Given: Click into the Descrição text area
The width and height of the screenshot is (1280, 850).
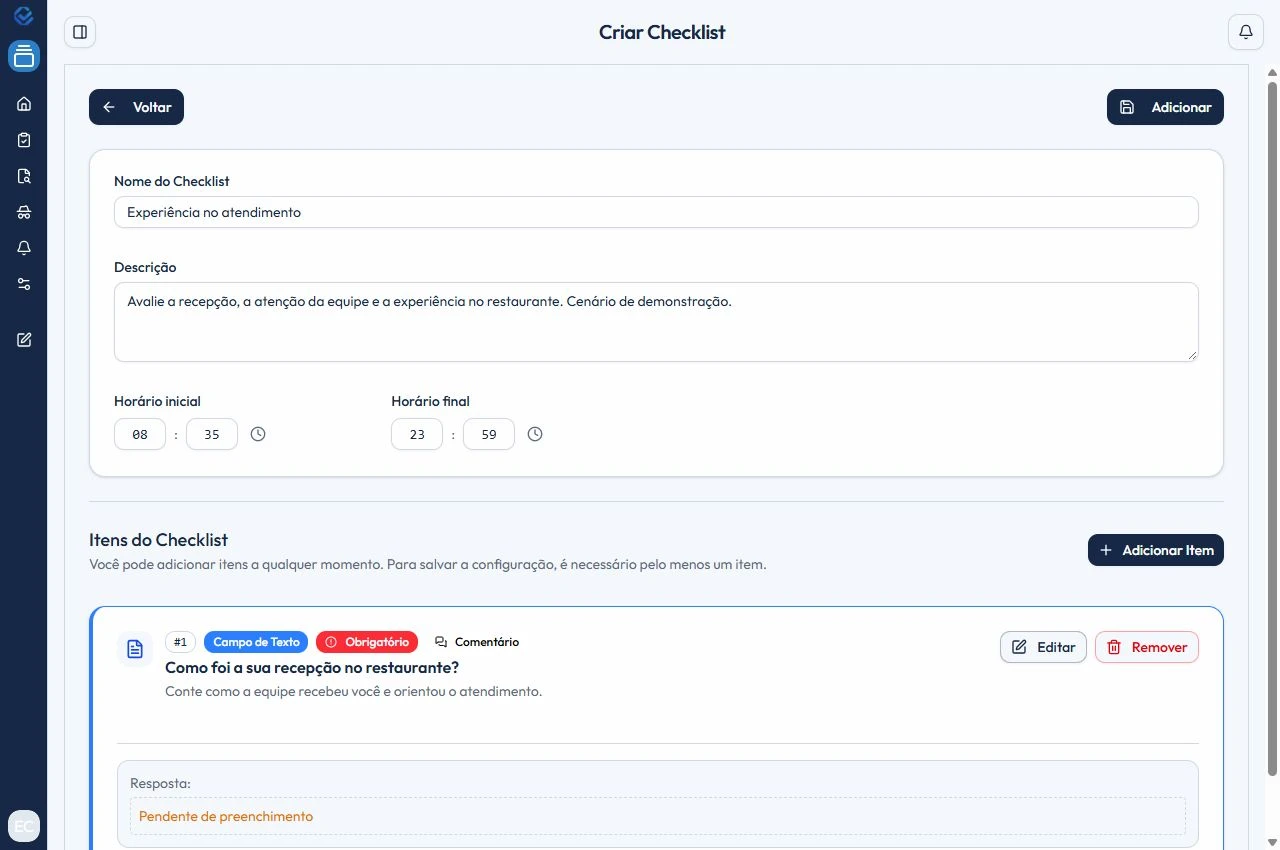Looking at the screenshot, I should pyautogui.click(x=656, y=322).
